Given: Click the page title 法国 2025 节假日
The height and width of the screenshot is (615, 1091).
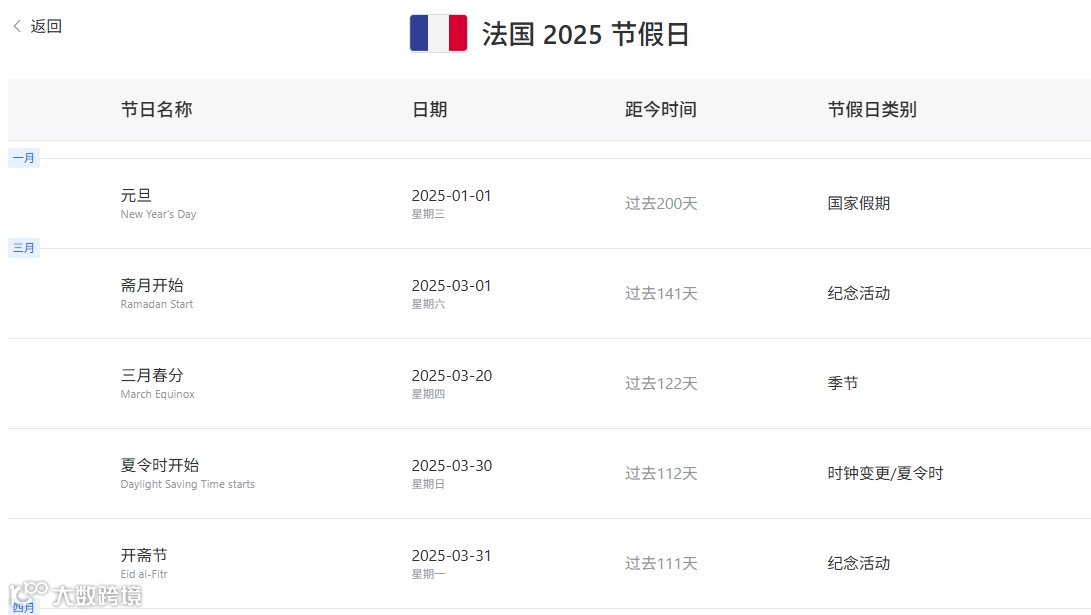Looking at the screenshot, I should pyautogui.click(x=585, y=34).
